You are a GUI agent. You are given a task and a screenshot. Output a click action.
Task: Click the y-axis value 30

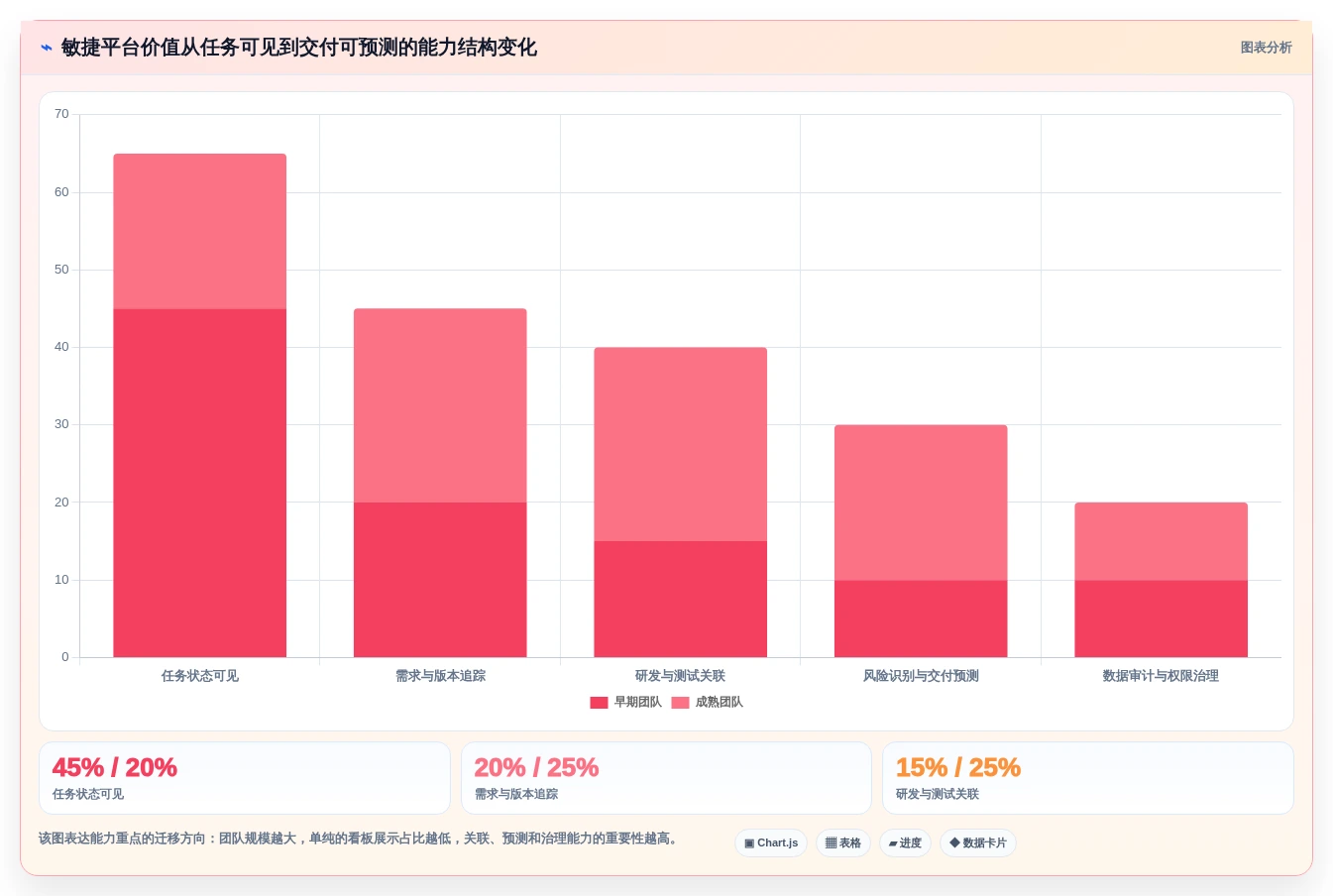(61, 424)
